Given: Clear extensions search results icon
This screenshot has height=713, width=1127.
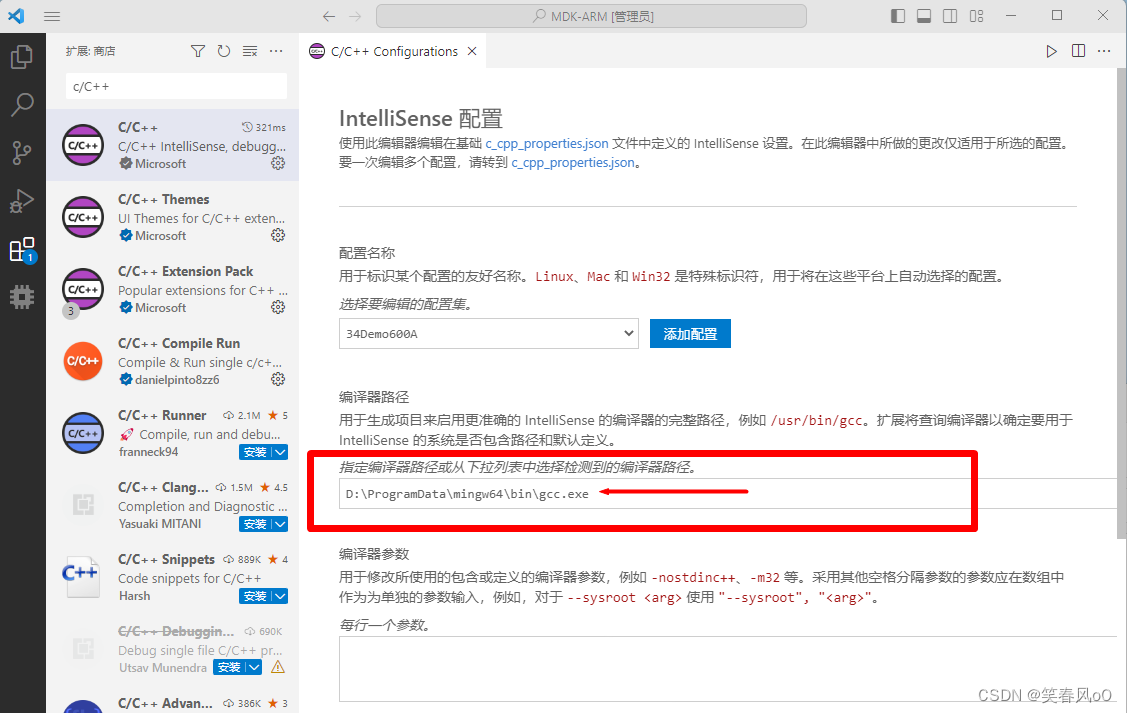Looking at the screenshot, I should pos(249,51).
